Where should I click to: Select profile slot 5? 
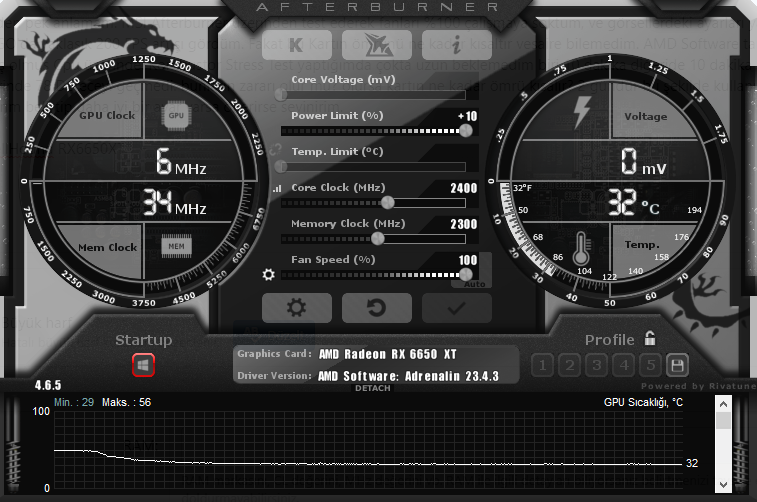pos(651,365)
